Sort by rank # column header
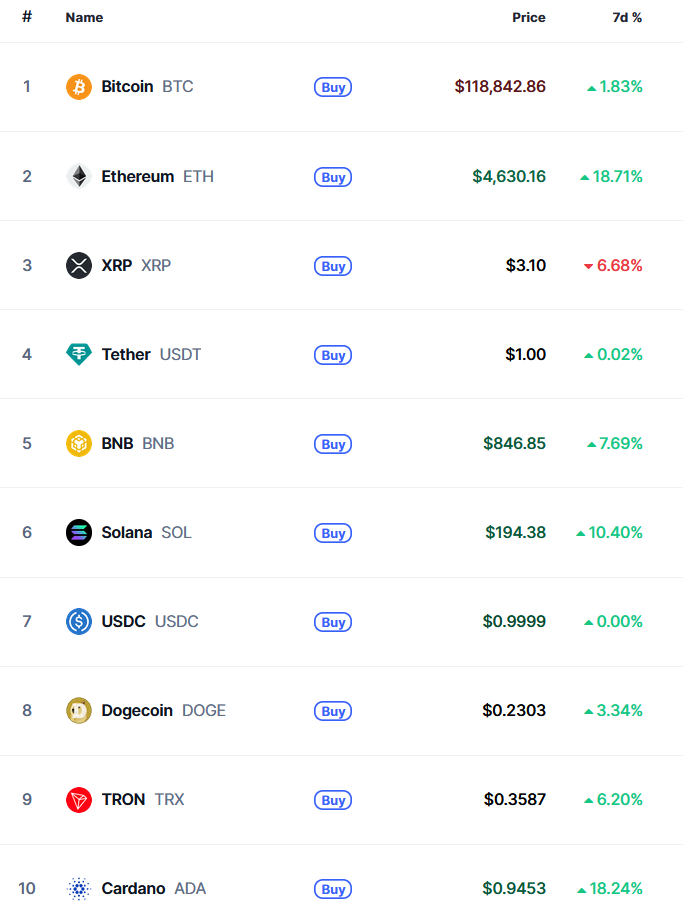683x922 pixels. 27,18
